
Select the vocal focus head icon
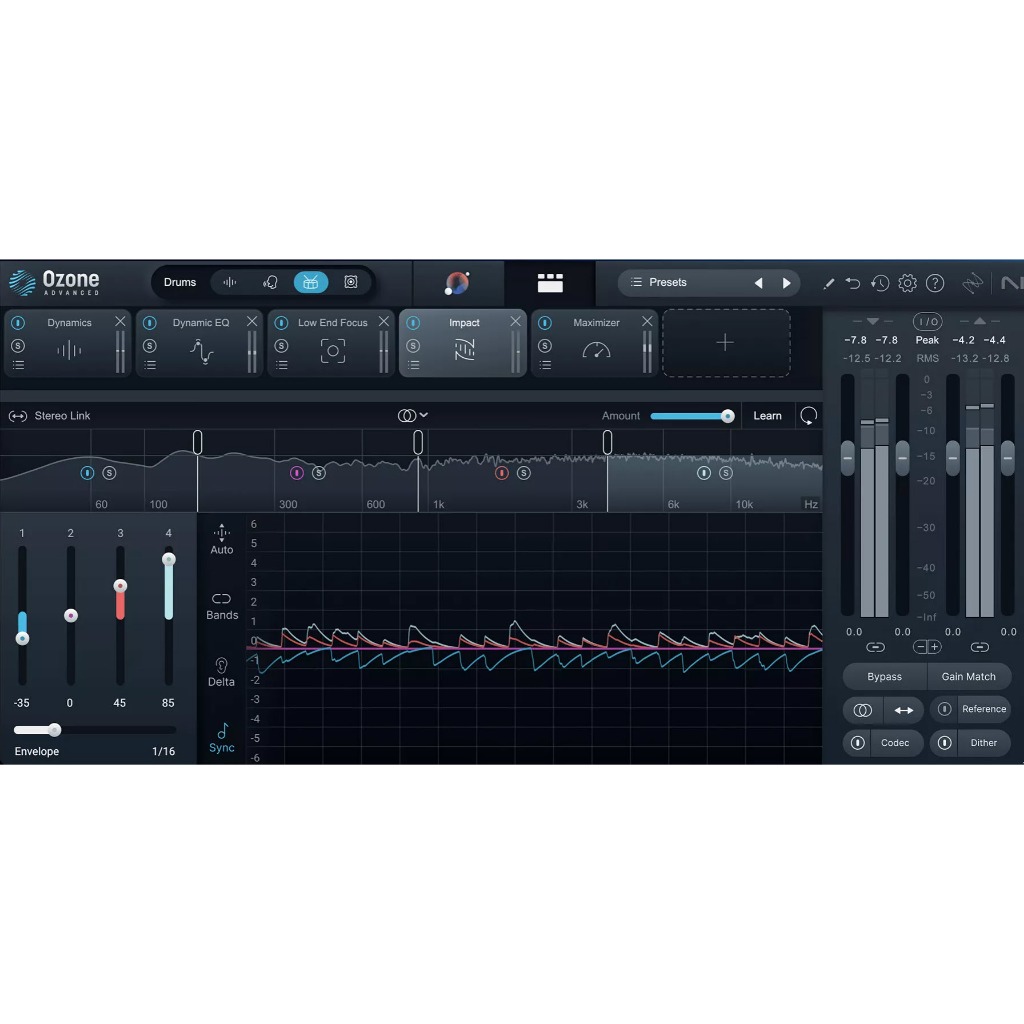click(x=270, y=282)
